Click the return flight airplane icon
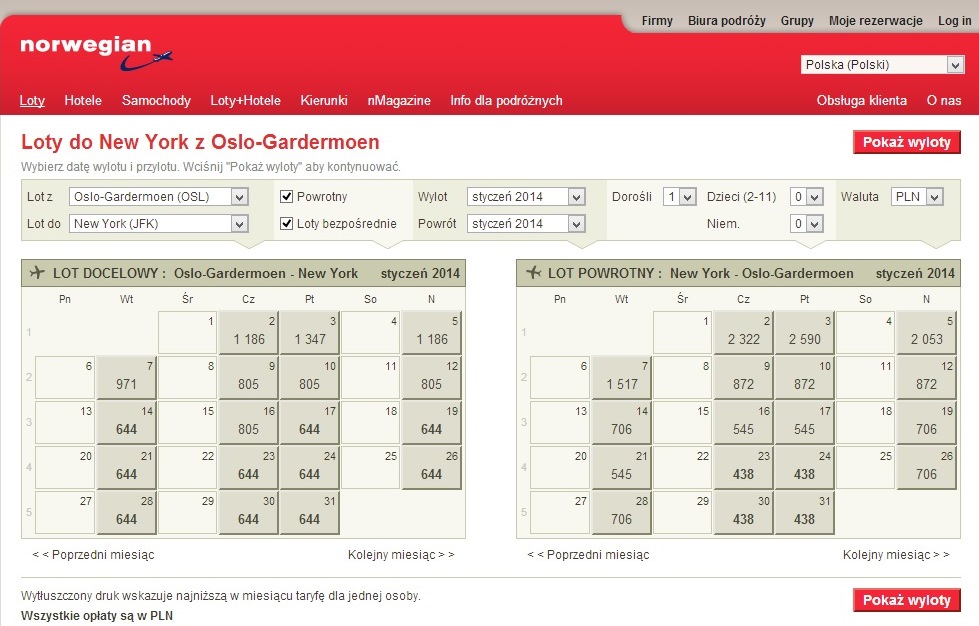 (533, 273)
